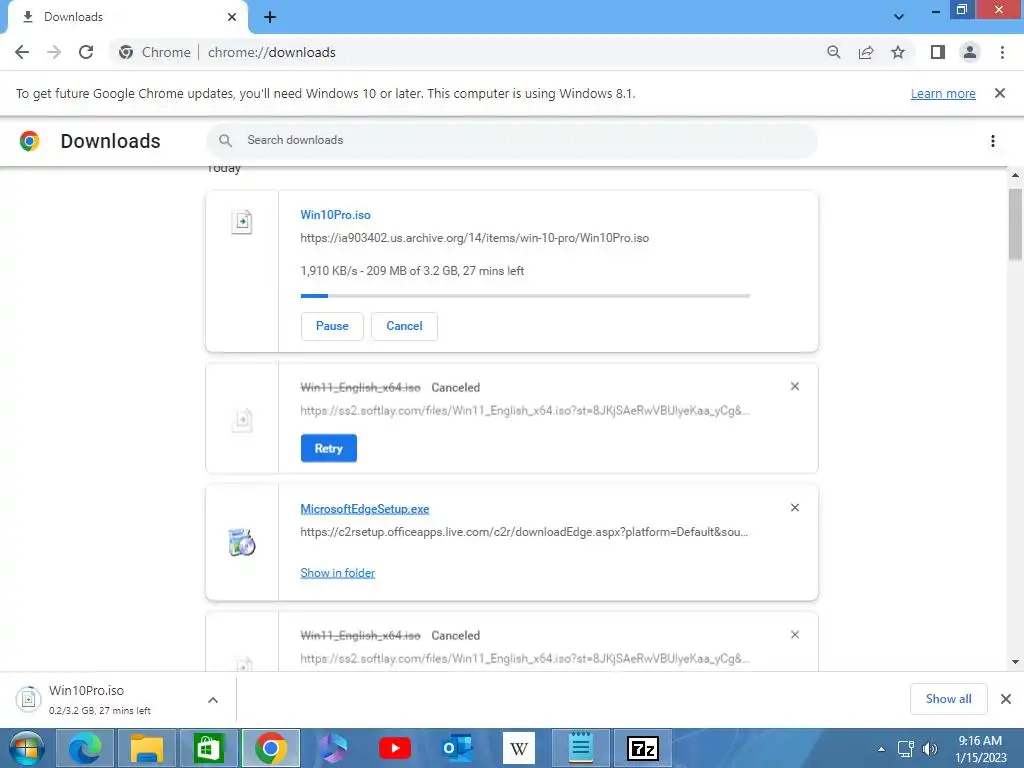Close the bottom download shelf

[x=1006, y=699]
